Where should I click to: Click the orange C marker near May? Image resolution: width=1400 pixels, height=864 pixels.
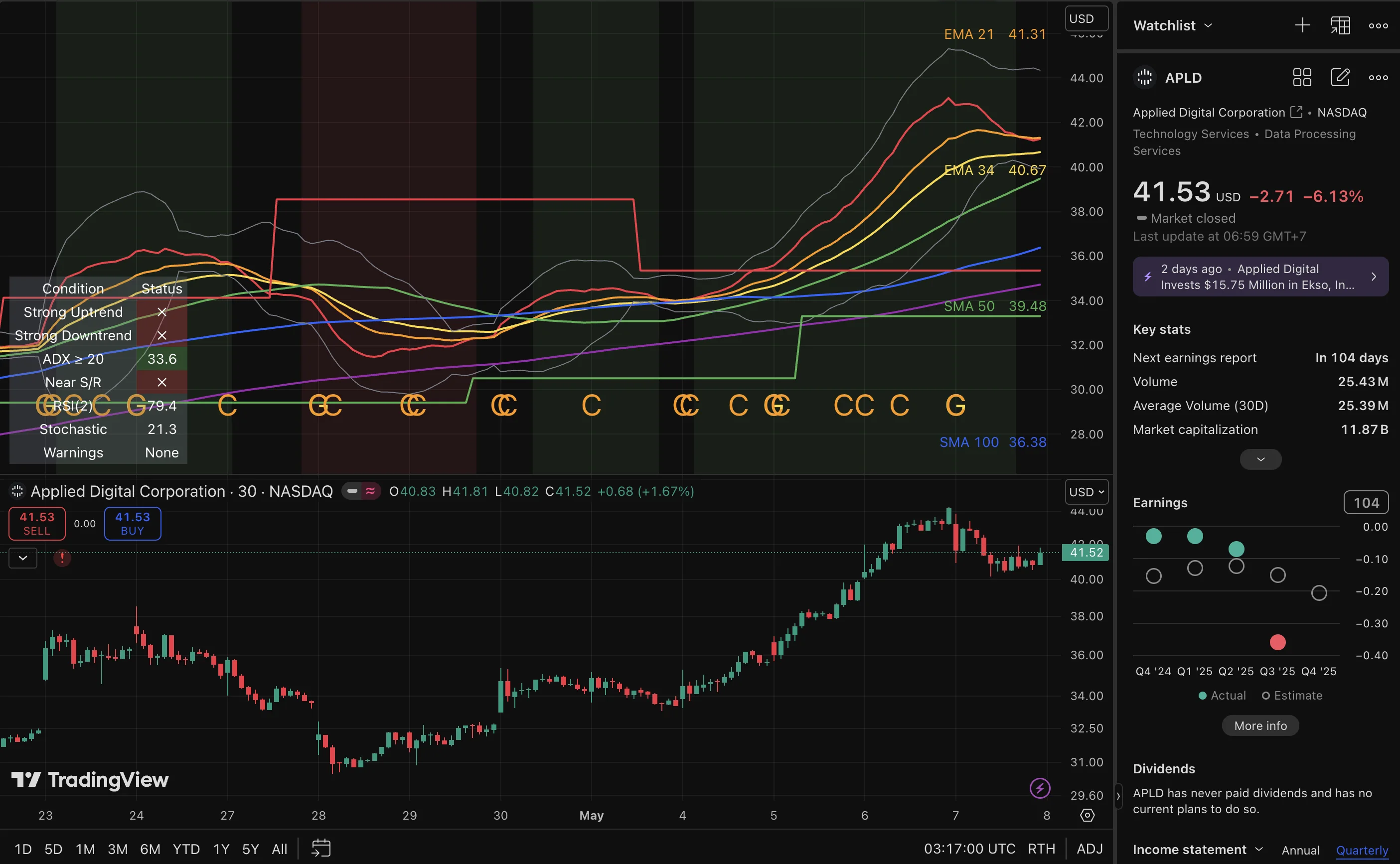[x=592, y=406]
